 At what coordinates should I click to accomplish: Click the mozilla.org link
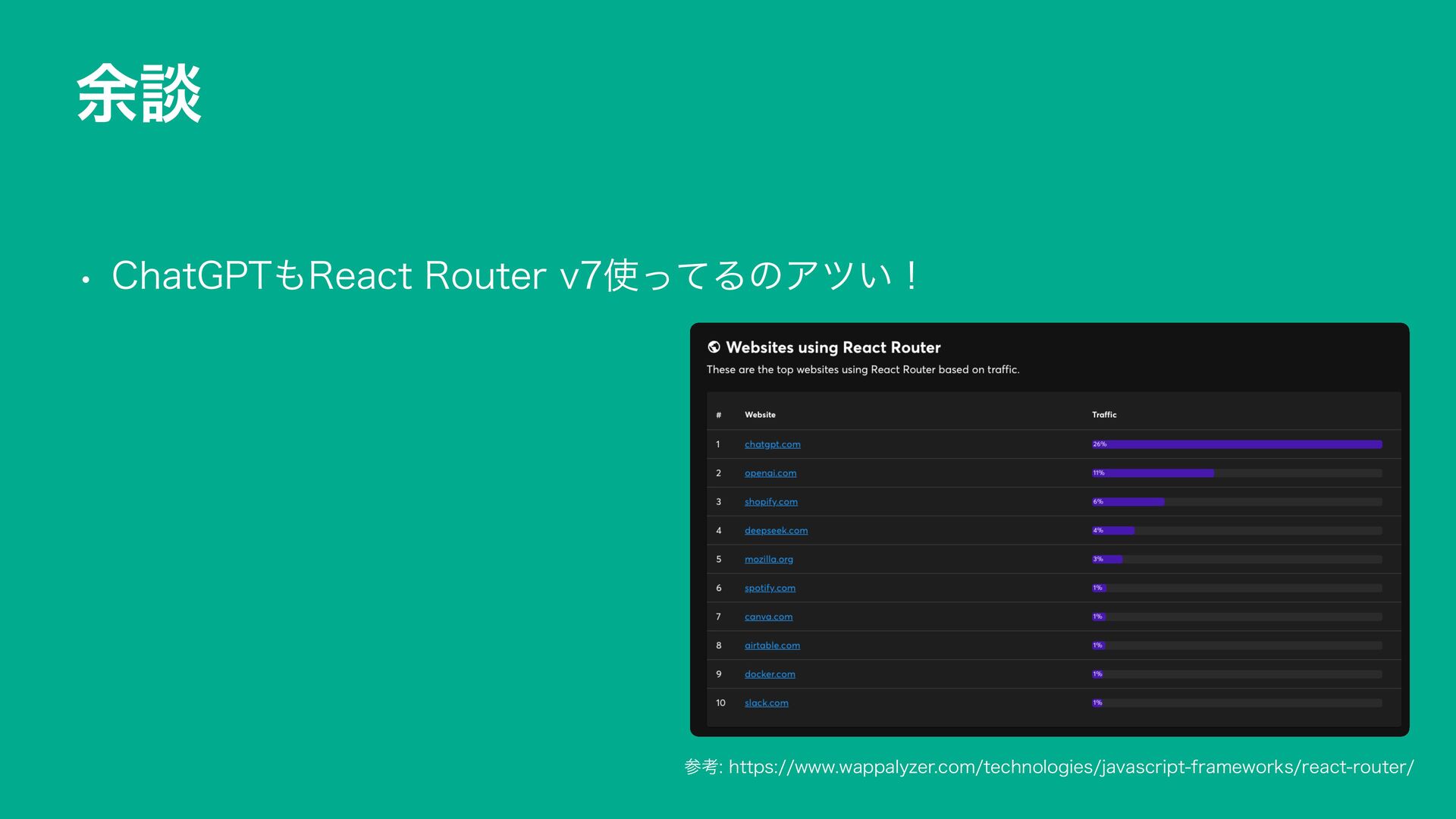pyautogui.click(x=768, y=560)
